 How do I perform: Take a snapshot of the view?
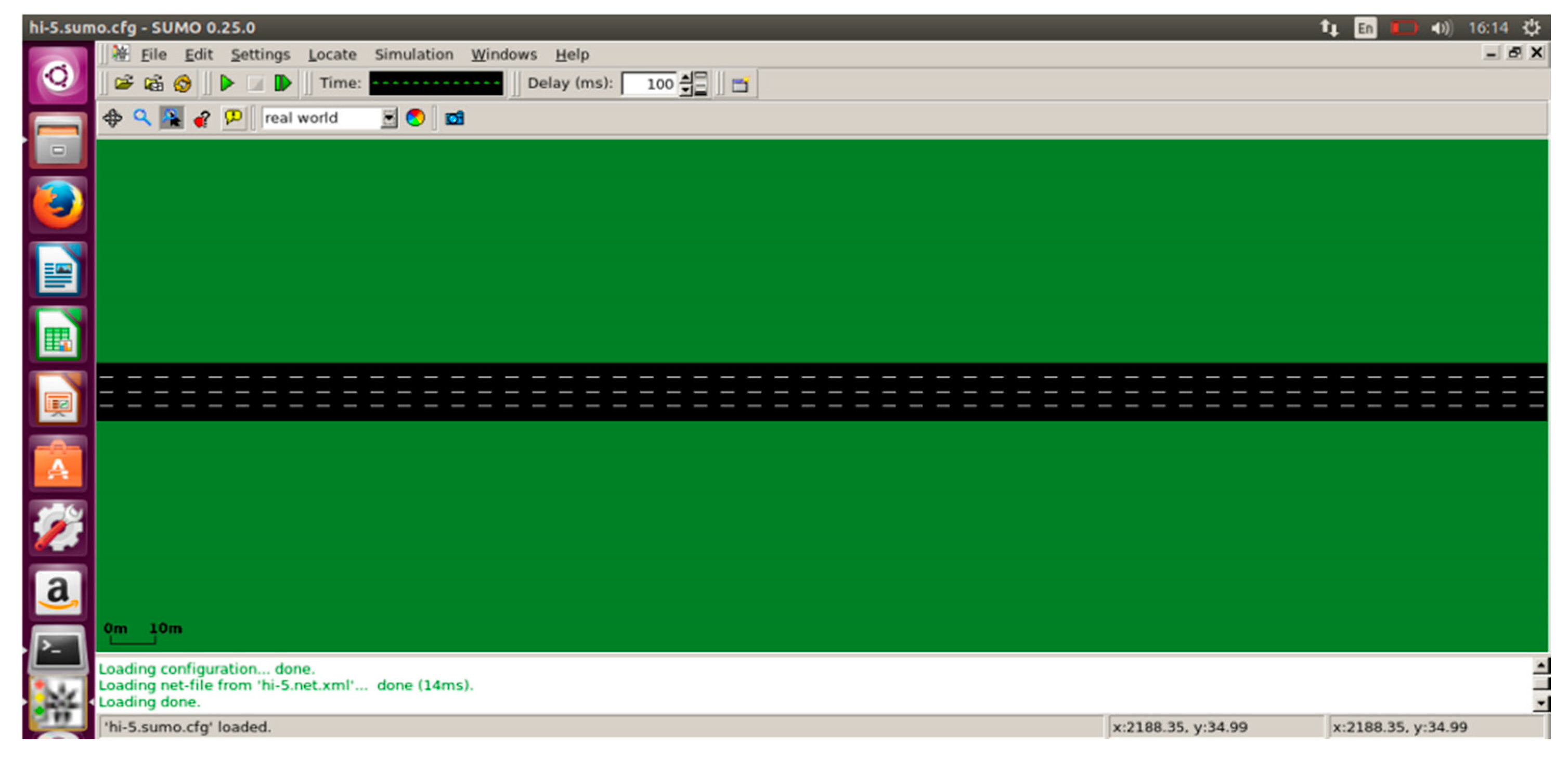click(x=454, y=118)
